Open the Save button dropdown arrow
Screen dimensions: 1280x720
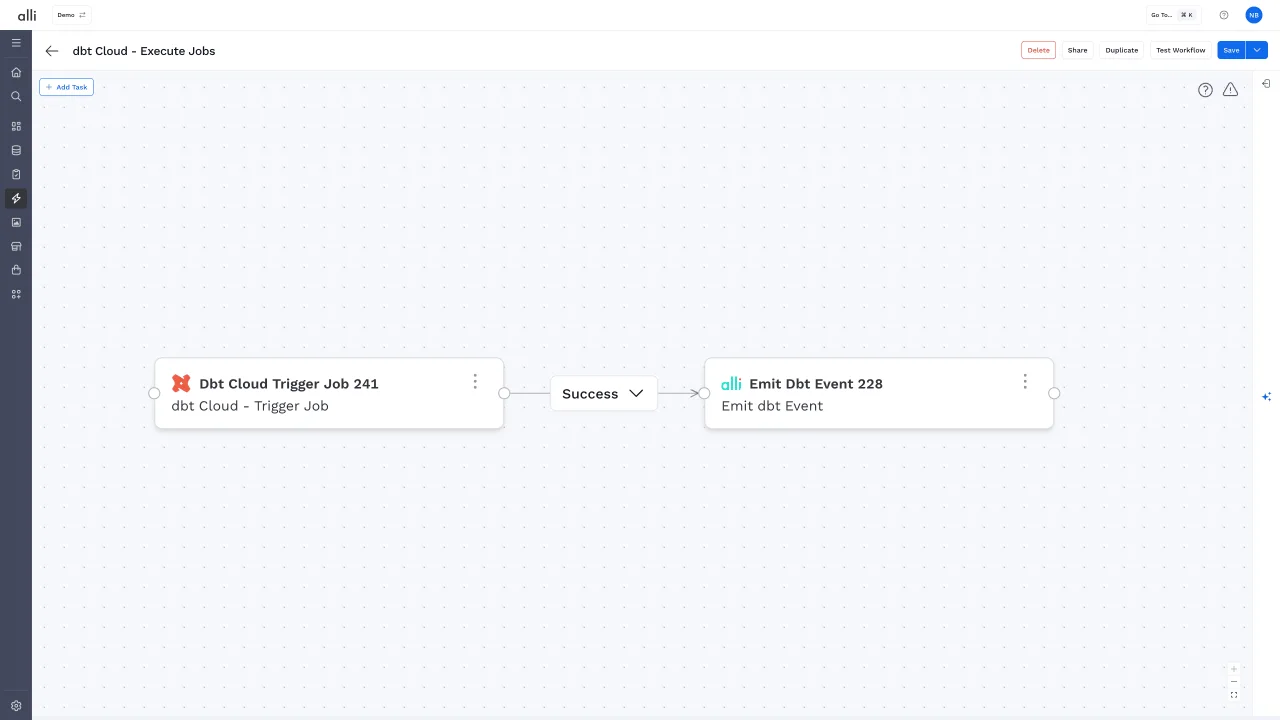1257,50
